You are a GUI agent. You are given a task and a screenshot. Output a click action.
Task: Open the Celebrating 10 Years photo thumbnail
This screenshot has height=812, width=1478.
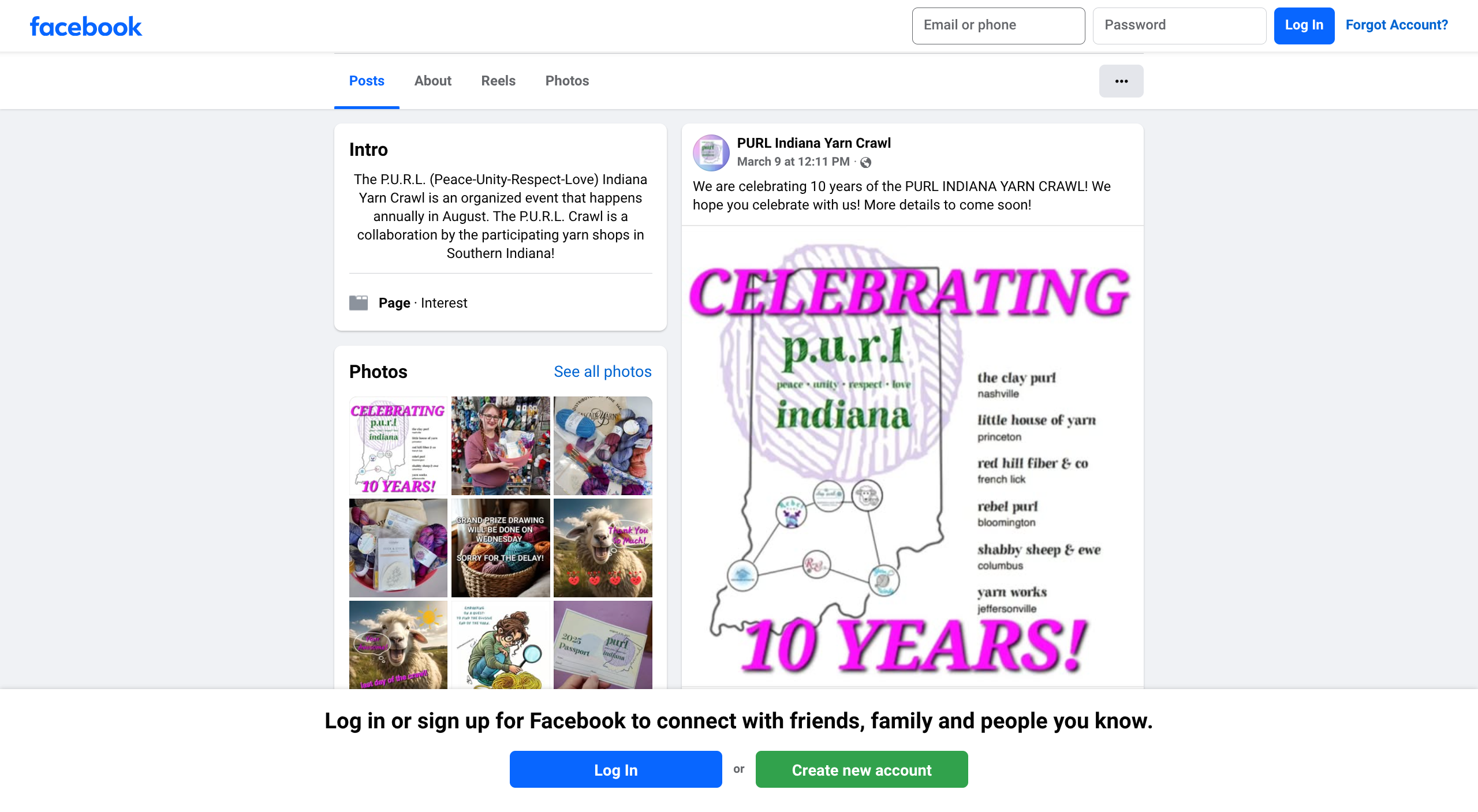398,446
